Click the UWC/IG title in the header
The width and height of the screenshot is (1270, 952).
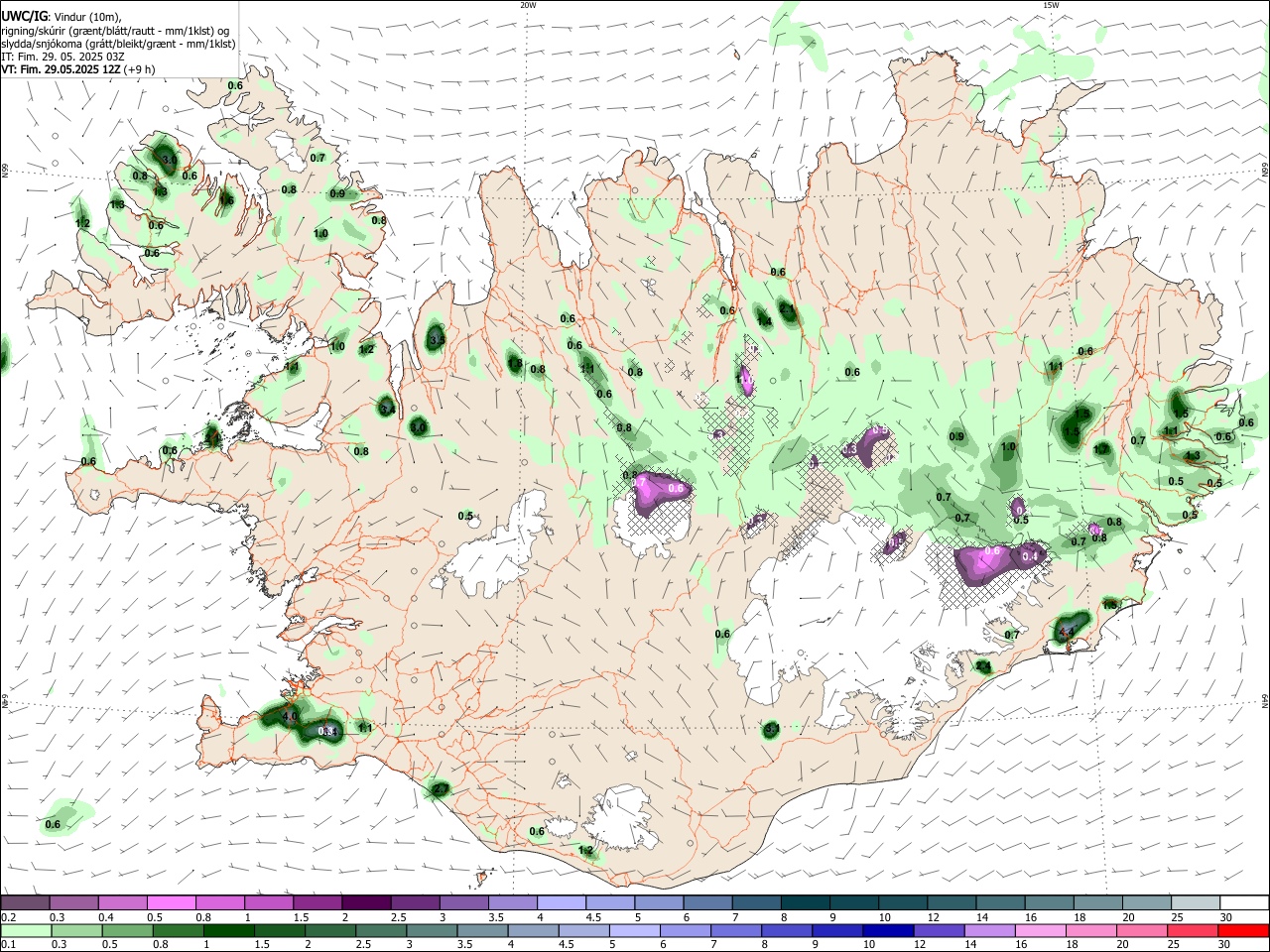(23, 16)
